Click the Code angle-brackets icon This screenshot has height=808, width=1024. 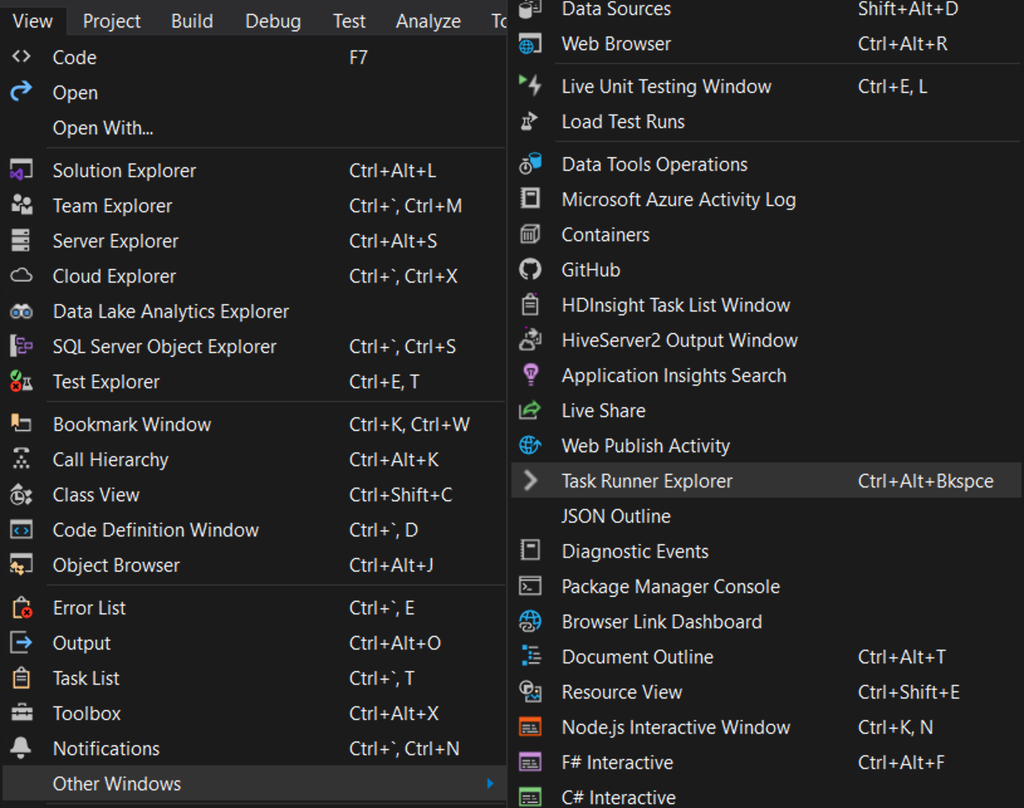tap(21, 57)
